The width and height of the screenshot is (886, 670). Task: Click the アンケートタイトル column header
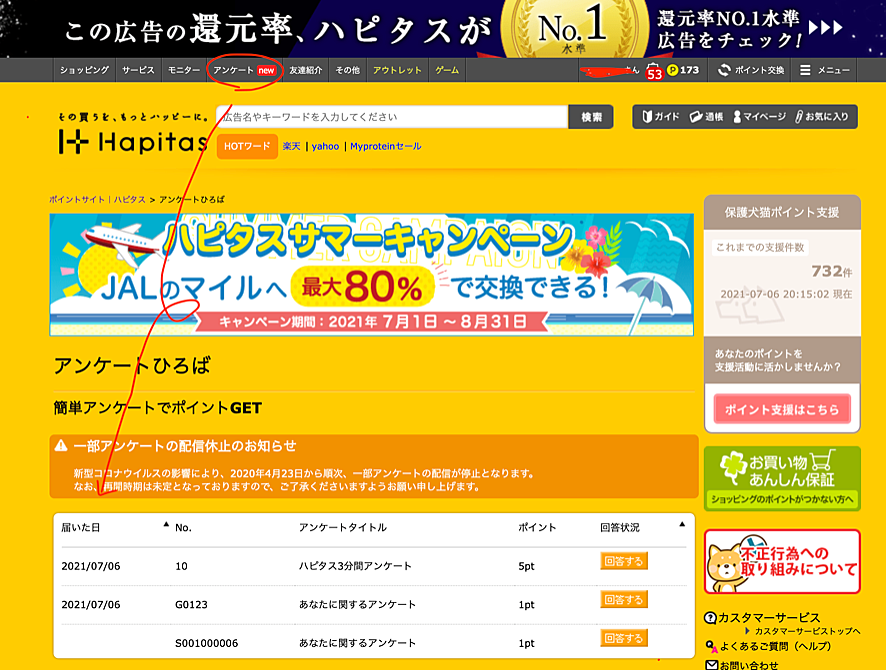(343, 527)
